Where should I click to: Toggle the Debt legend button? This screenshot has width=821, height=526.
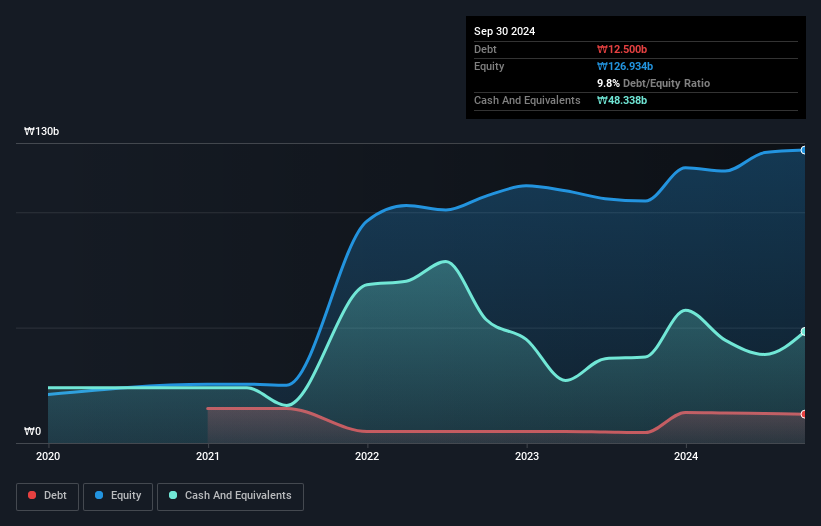(x=48, y=496)
